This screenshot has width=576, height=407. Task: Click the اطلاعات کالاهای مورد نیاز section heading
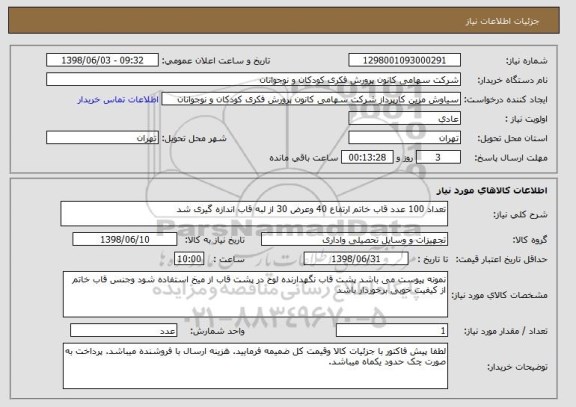point(492,190)
